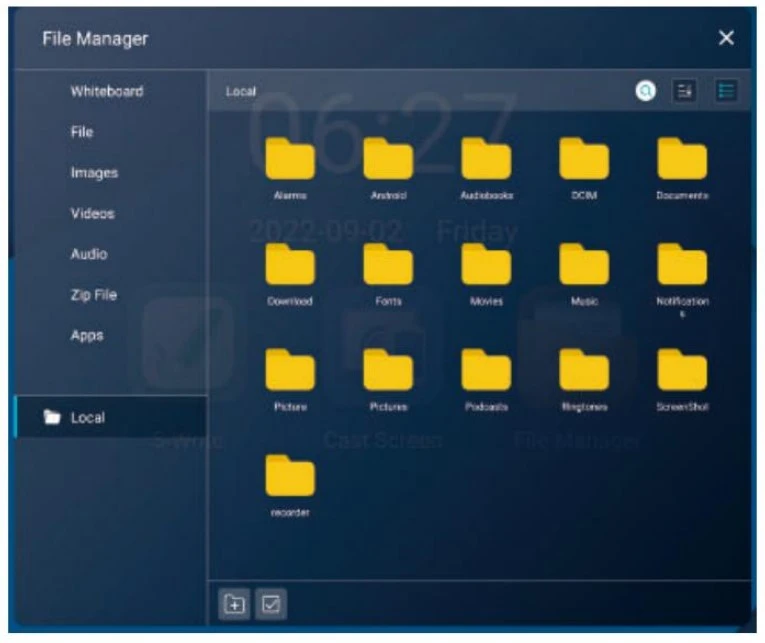The width and height of the screenshot is (765, 643).
Task: Click the Local path breadcrumb
Action: [241, 91]
